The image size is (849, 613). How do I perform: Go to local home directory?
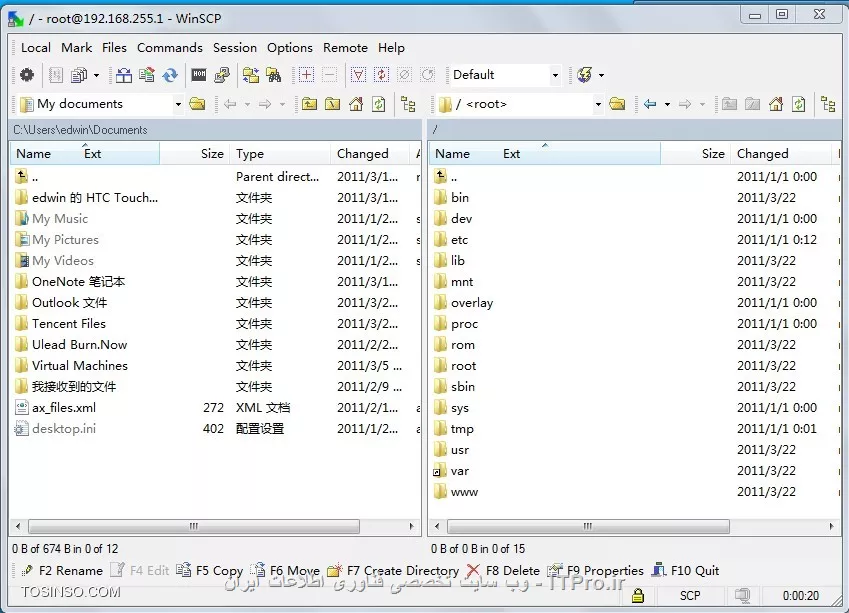356,104
